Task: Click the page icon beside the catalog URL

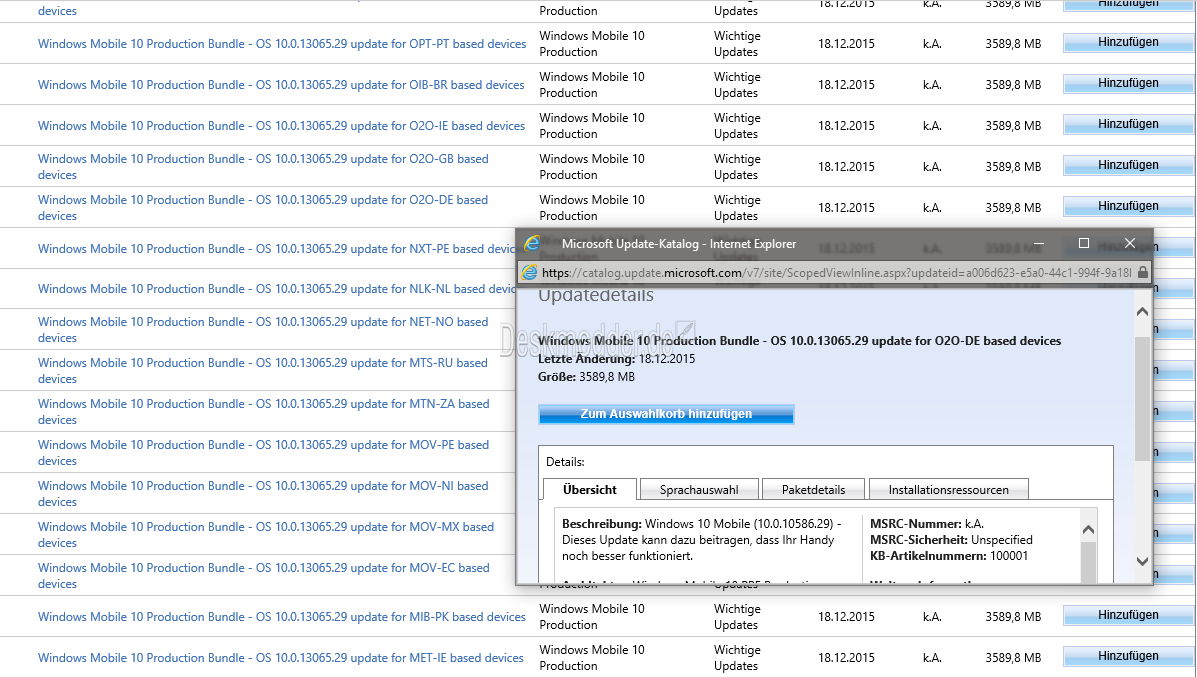Action: (x=529, y=272)
